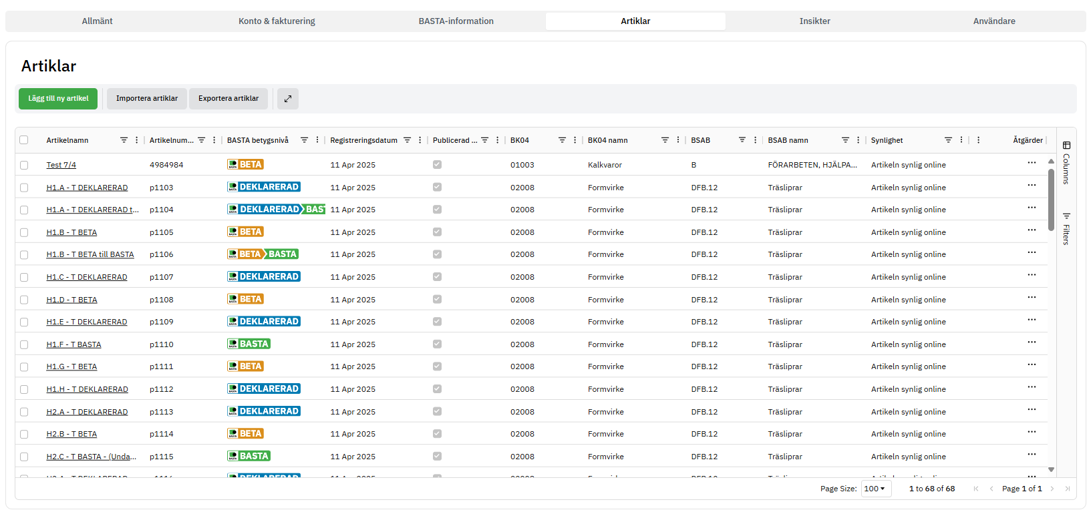Open row actions menu for H1.D - T BETA
The width and height of the screenshot is (1091, 516).
1031,298
